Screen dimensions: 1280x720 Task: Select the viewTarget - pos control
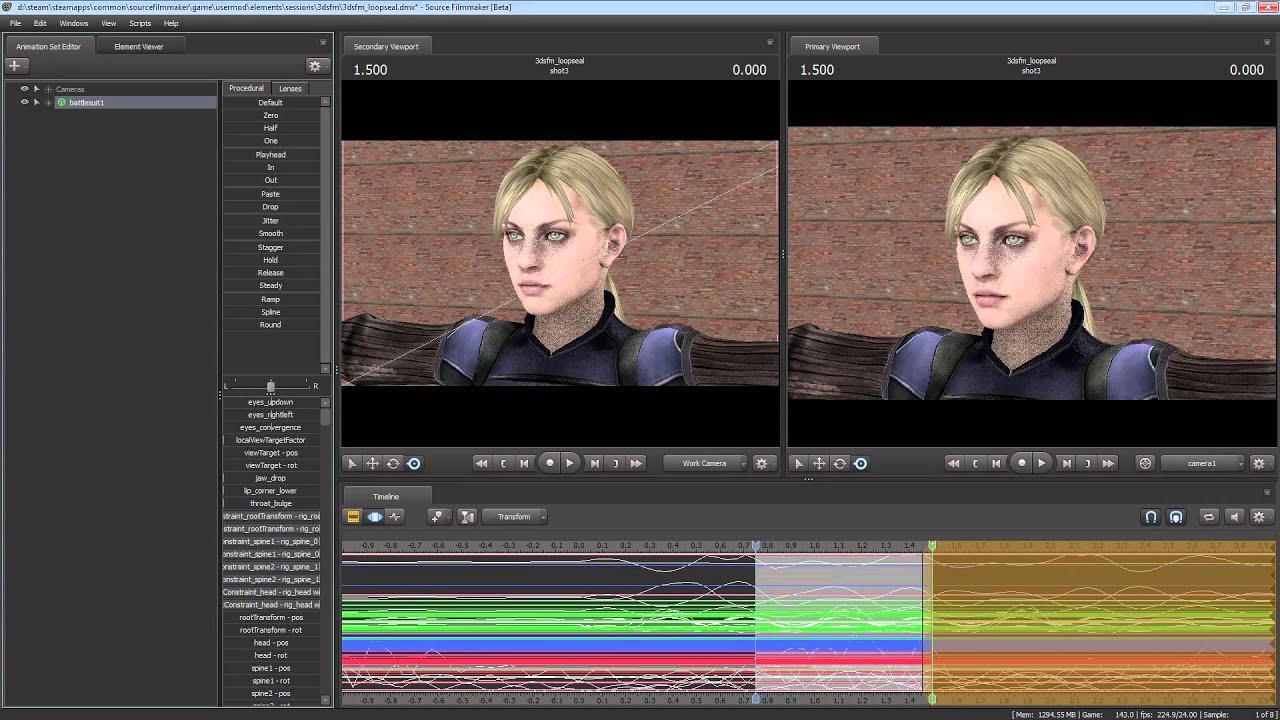coord(271,453)
